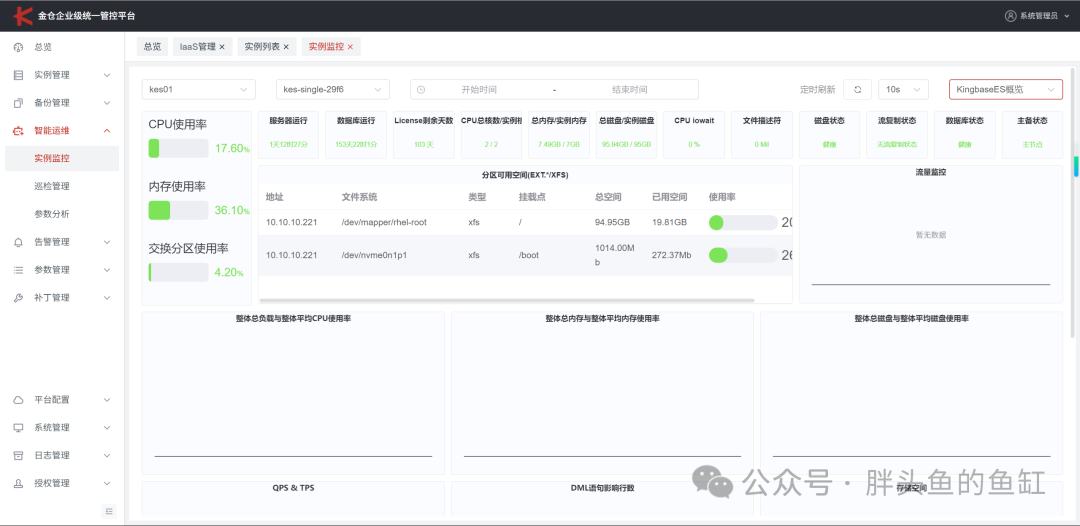Click the 272.37Mb used space value

click(x=672, y=255)
